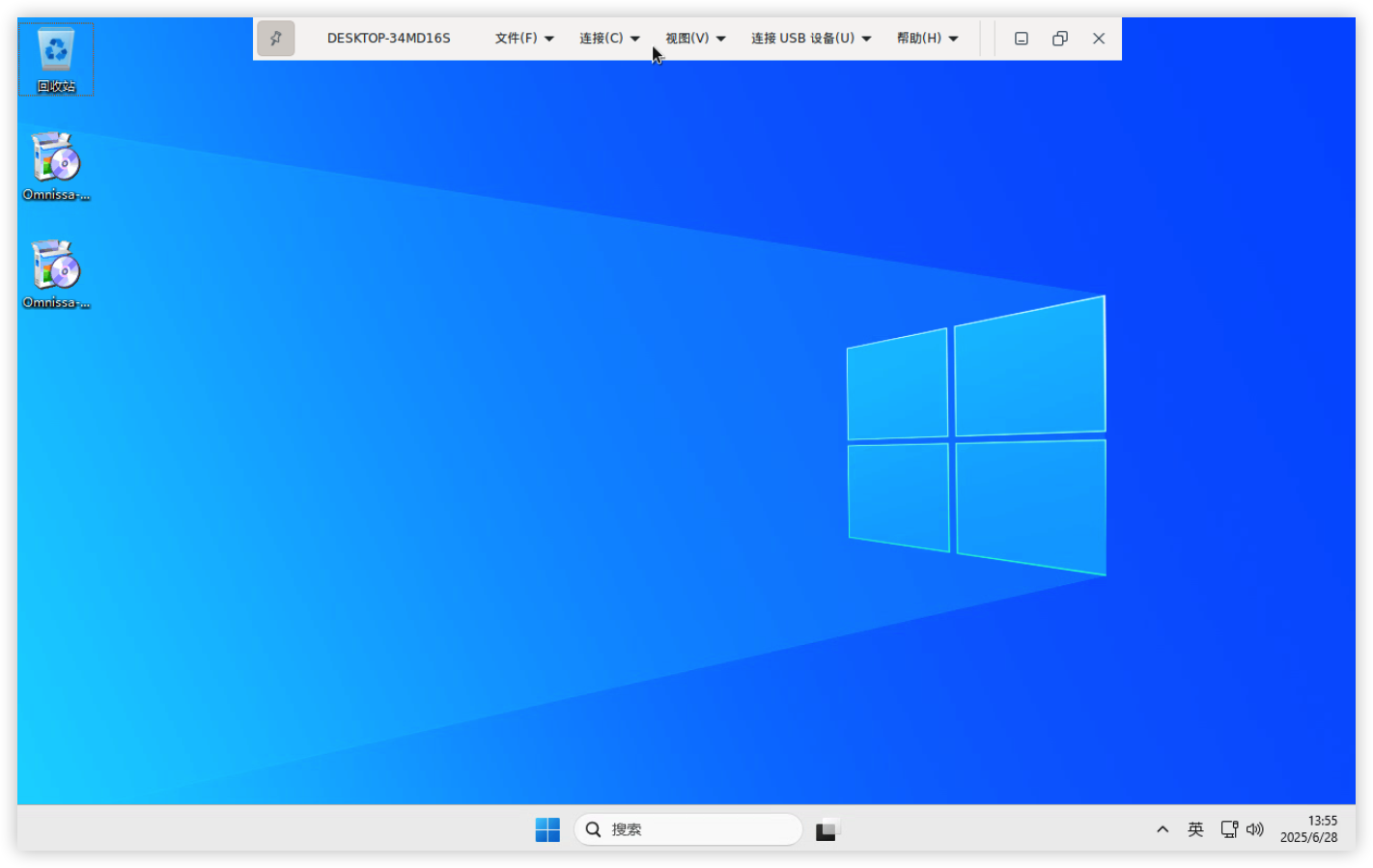Open the clock showing 13:55 2025/6/28
Viewport: 1373px width, 868px height.
click(x=1309, y=829)
